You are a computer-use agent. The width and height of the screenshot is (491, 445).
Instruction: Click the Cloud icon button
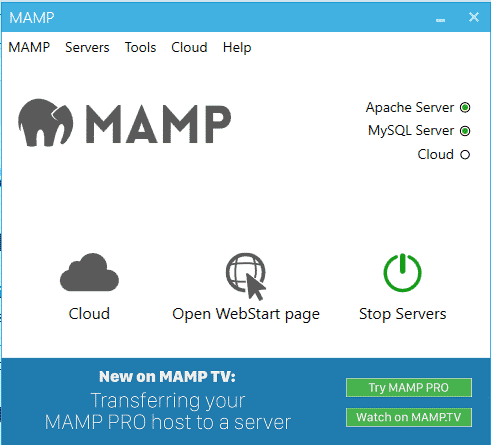click(89, 272)
